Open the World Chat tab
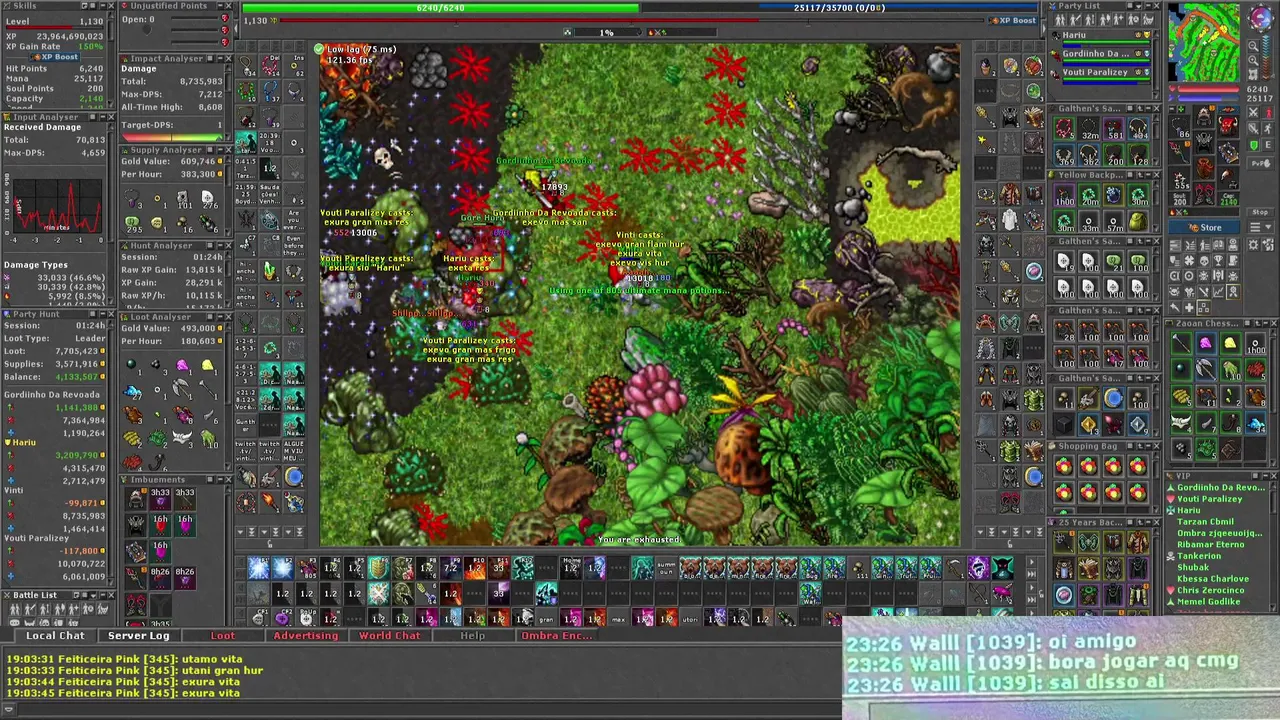Viewport: 1280px width, 720px height. 390,636
